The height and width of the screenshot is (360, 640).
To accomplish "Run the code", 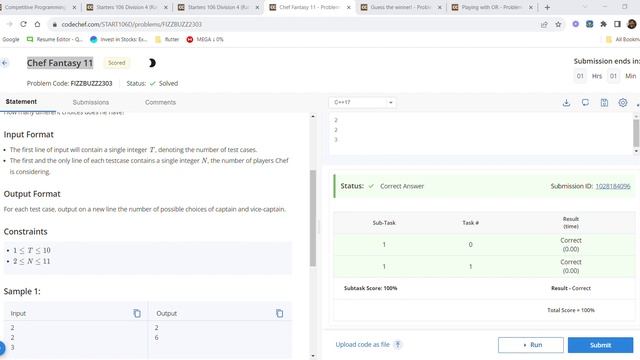I will (531, 345).
